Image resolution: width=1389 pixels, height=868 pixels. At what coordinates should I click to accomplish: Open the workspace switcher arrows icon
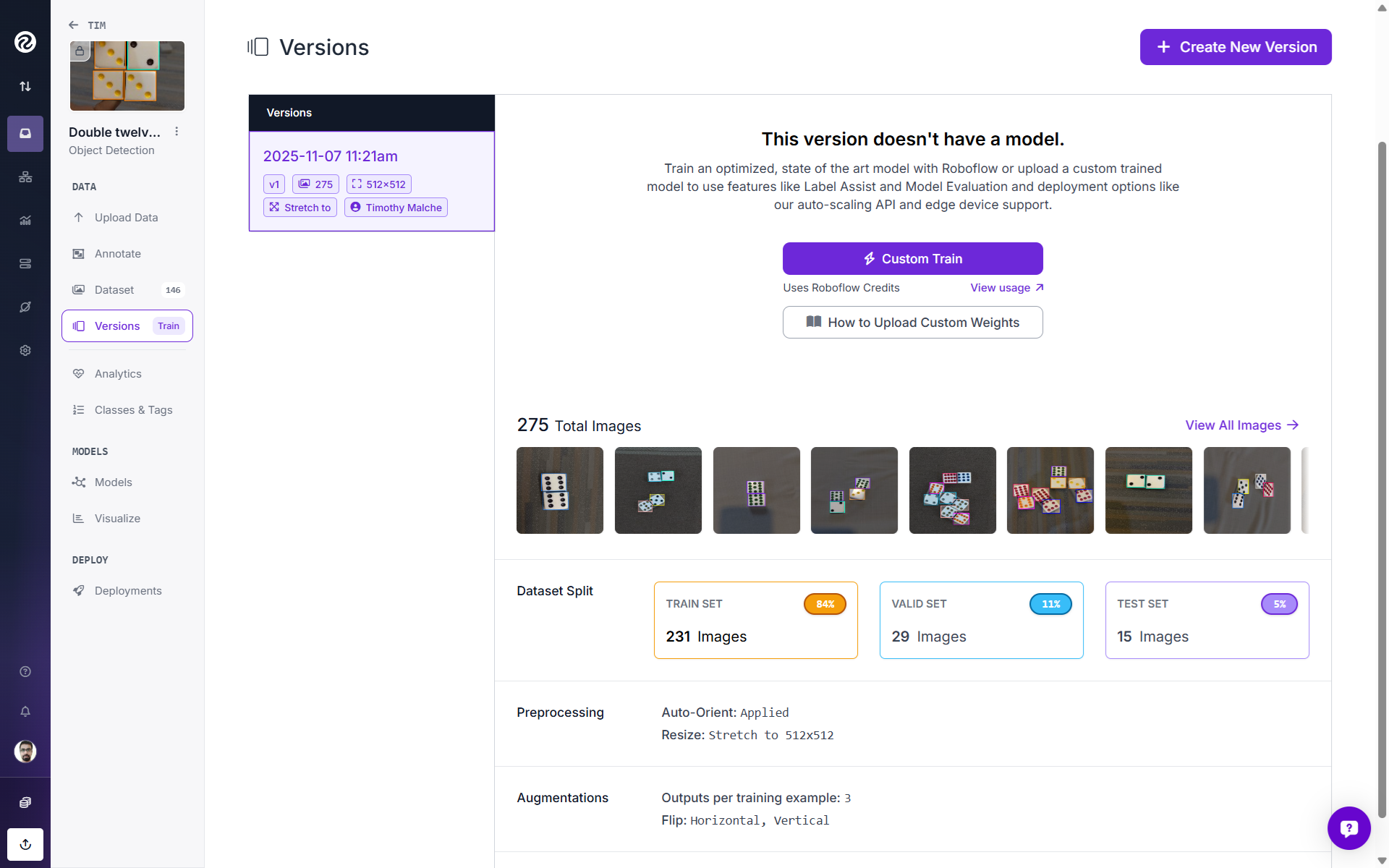[x=25, y=86]
